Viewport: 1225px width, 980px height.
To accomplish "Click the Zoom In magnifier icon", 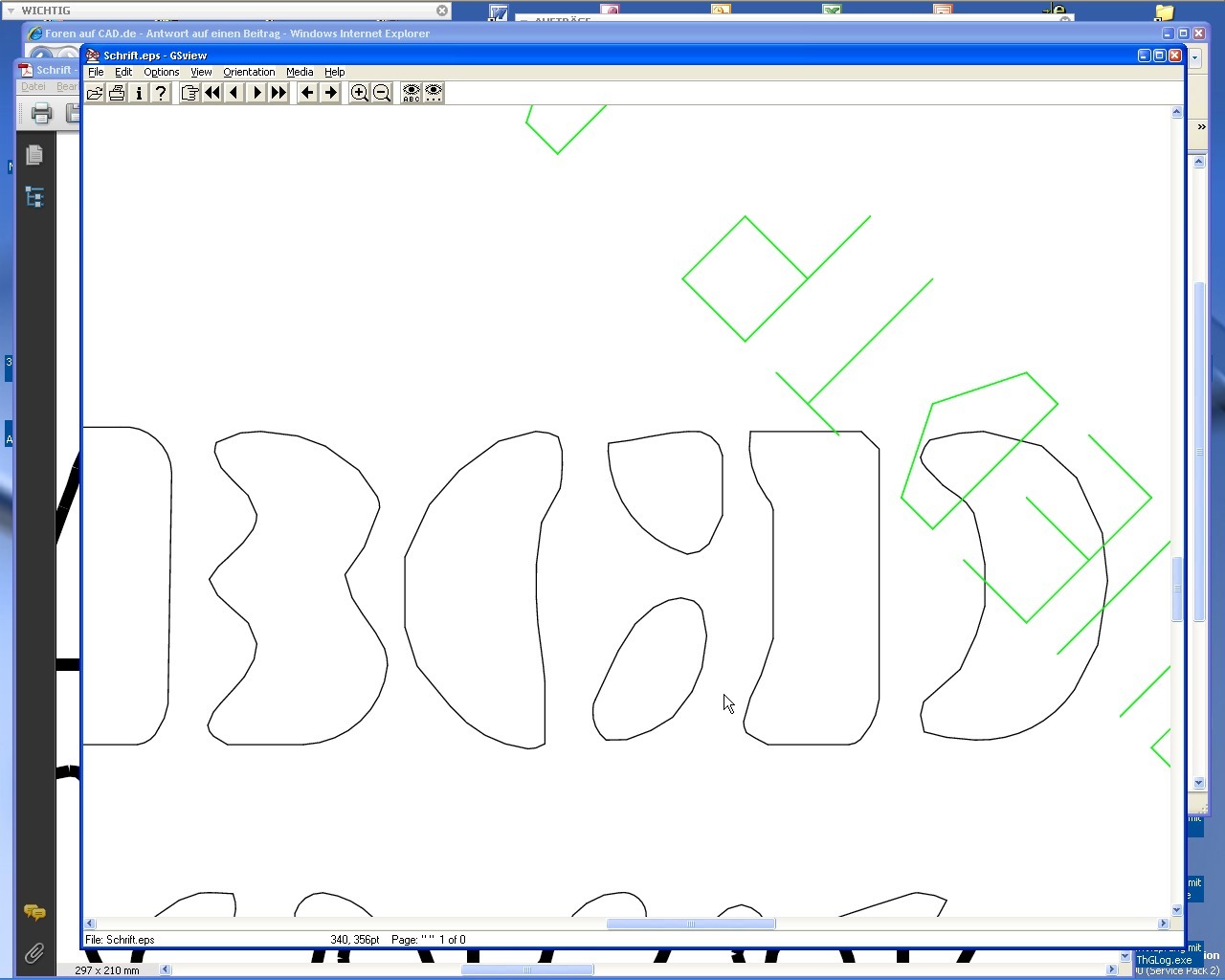I will [x=359, y=93].
